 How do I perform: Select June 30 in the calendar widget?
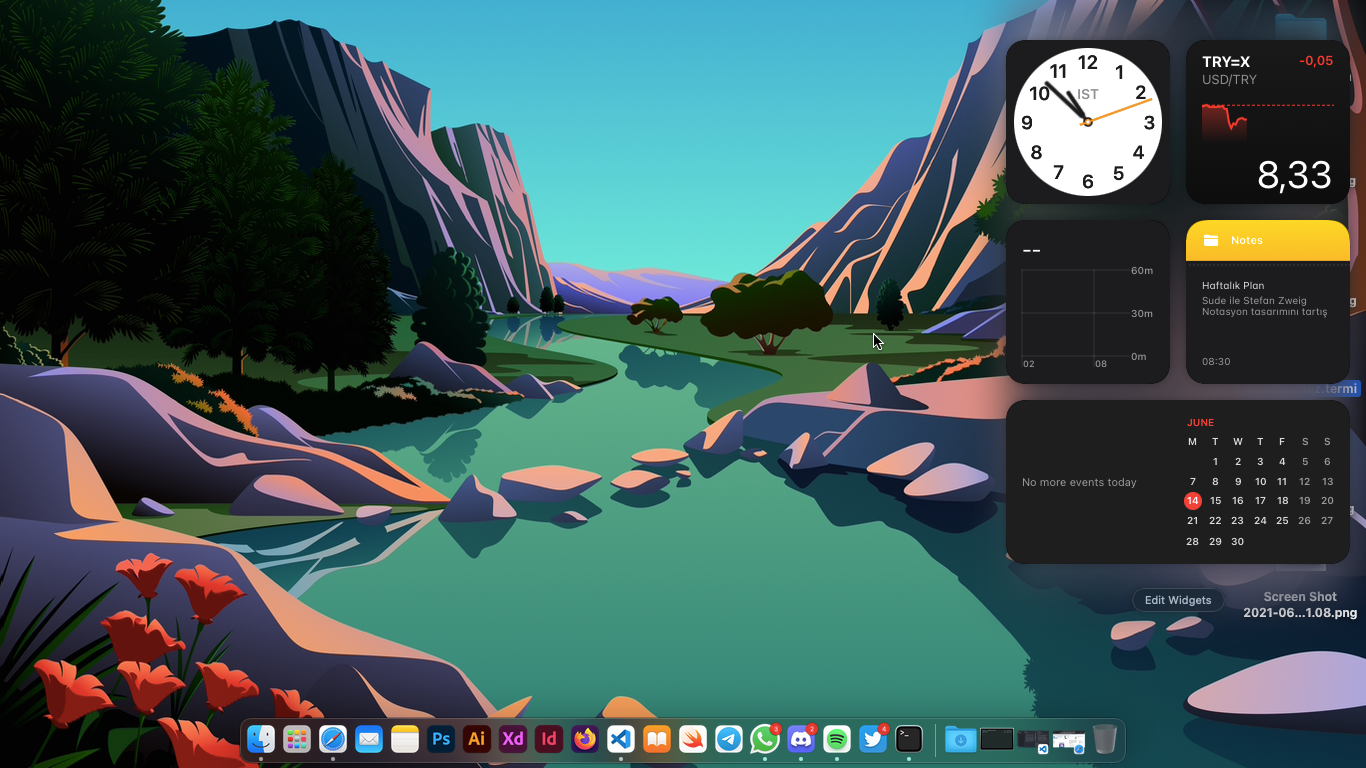tap(1237, 541)
